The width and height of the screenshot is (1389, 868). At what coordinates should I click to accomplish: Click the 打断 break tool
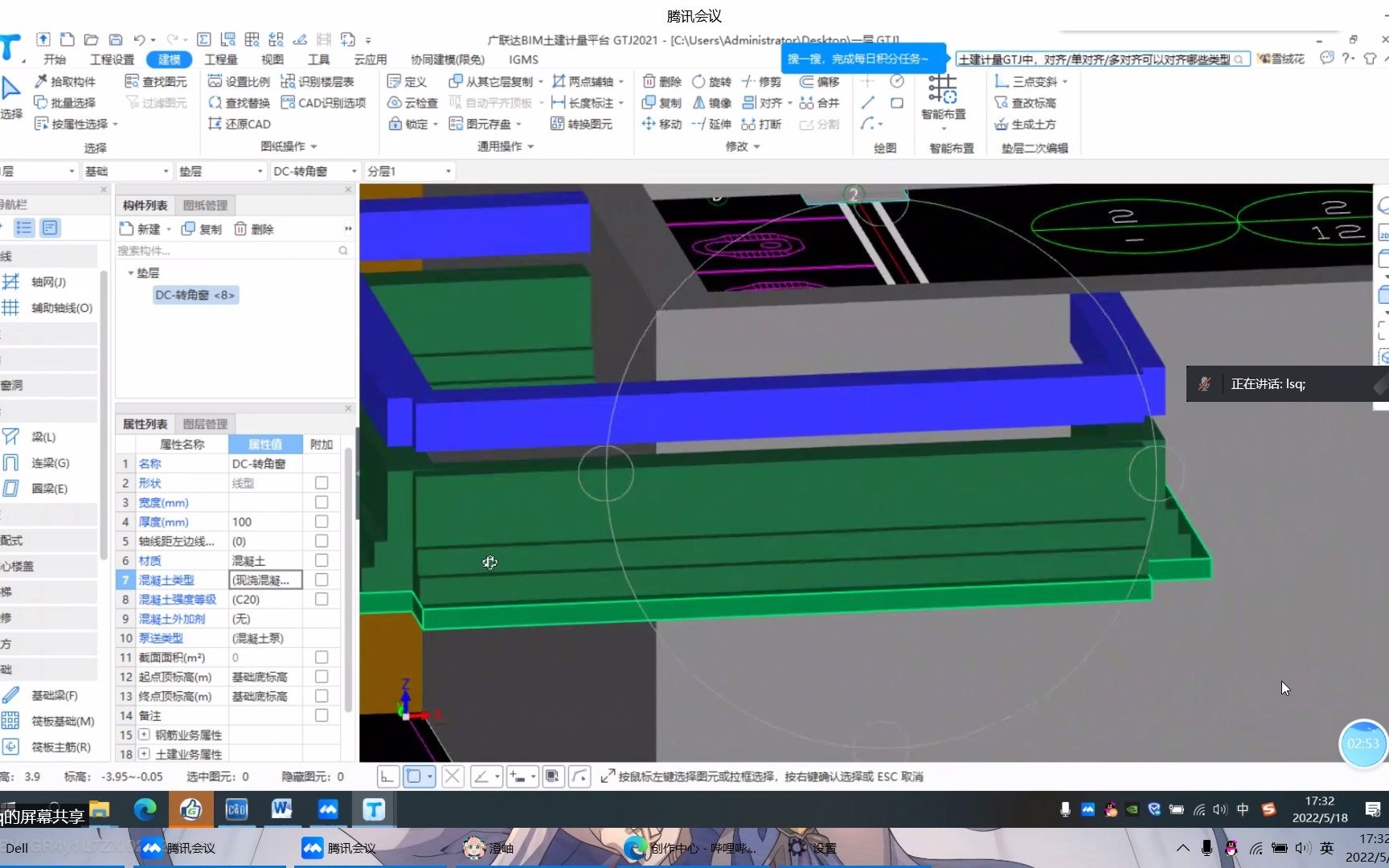[x=761, y=124]
